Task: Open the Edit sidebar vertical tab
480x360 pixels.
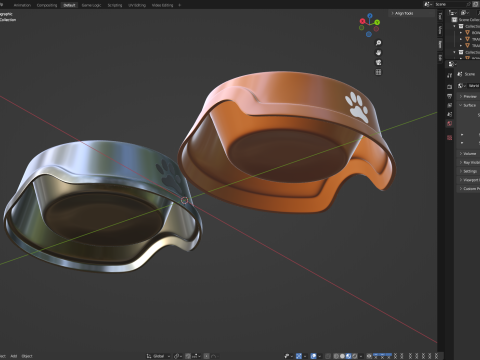Action: 440,58
